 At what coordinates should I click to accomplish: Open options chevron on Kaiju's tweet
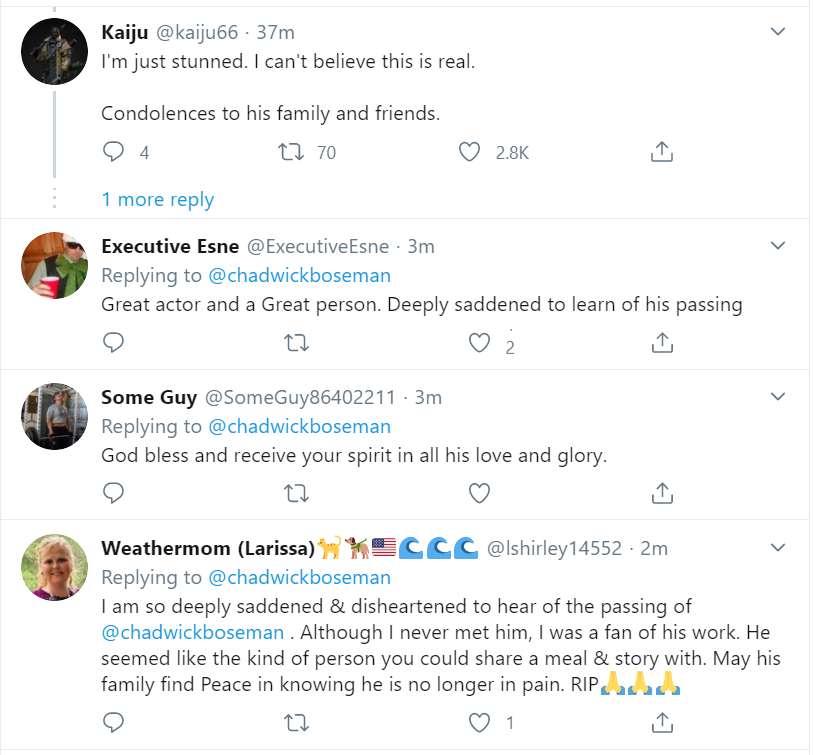coord(779,34)
